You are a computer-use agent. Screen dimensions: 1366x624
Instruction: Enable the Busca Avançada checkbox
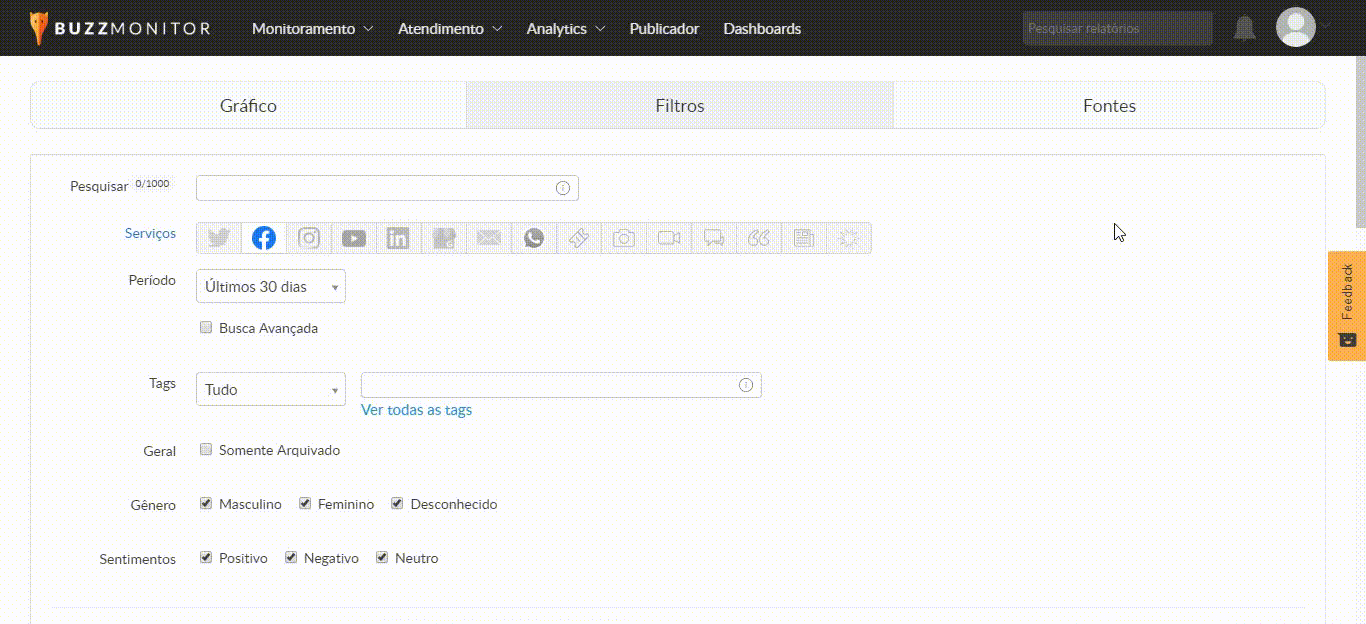point(206,327)
